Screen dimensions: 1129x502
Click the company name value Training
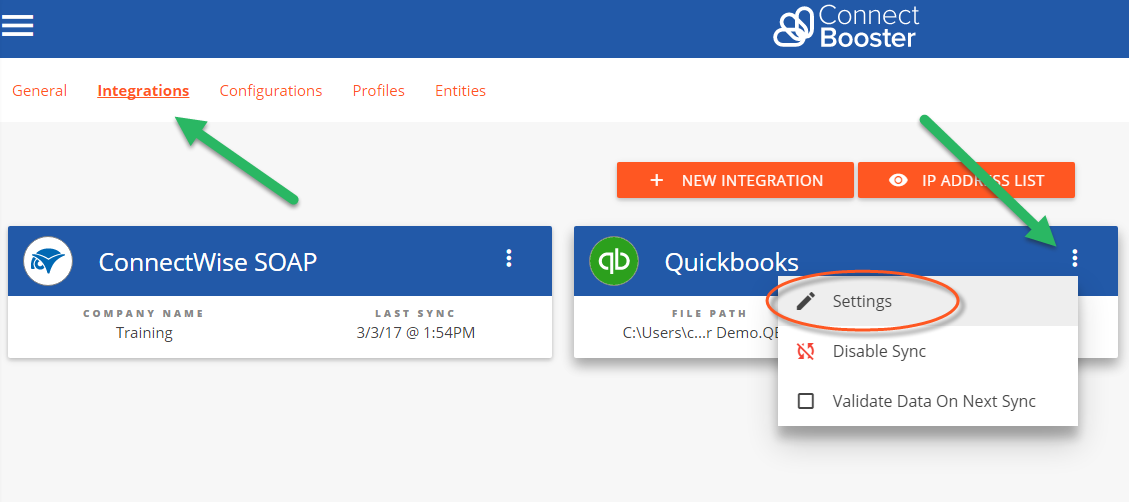click(x=144, y=333)
